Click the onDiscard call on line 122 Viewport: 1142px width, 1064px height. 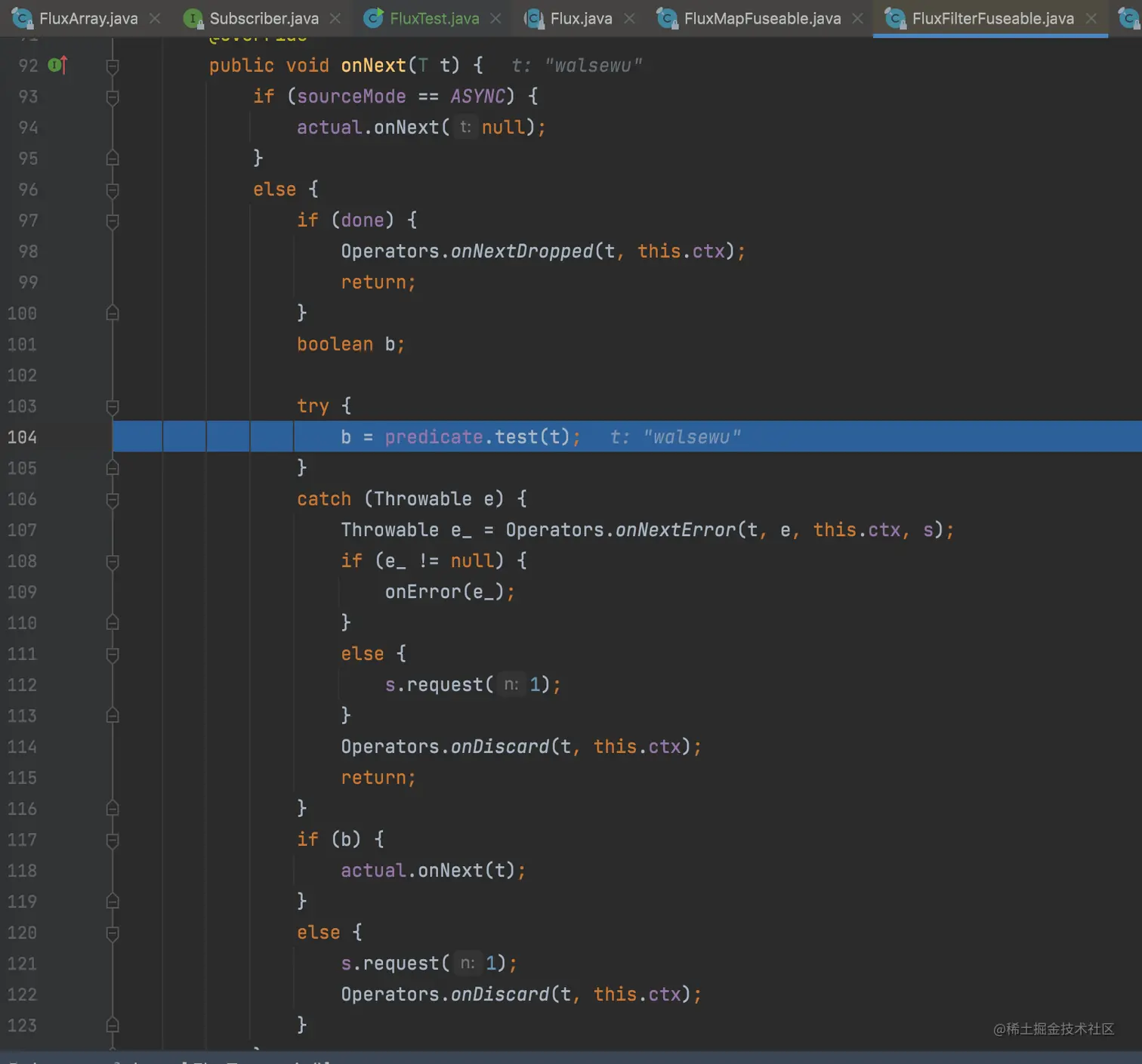500,995
